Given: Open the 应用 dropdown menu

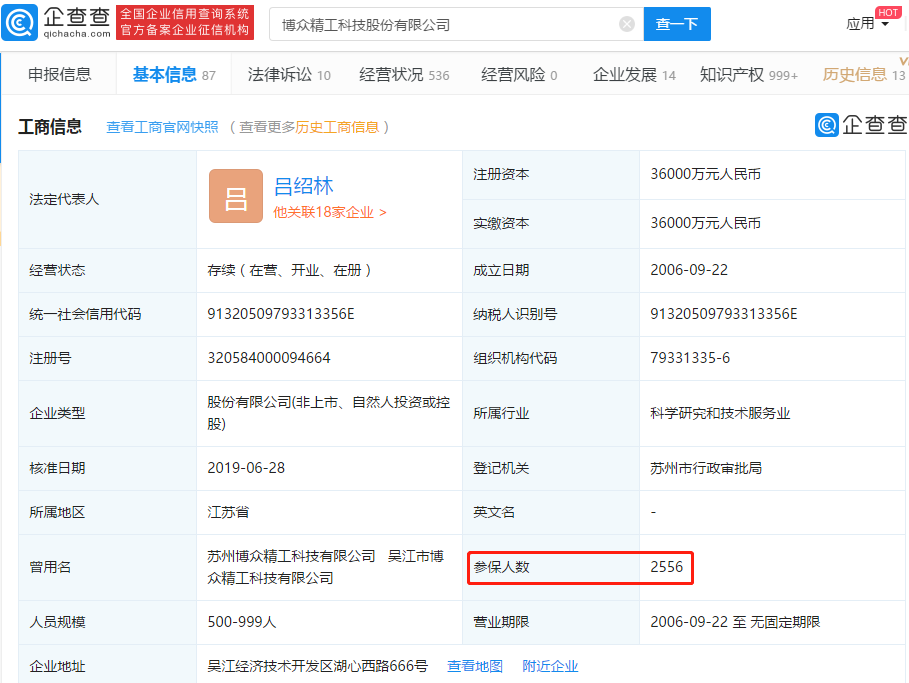Looking at the screenshot, I should click(867, 24).
